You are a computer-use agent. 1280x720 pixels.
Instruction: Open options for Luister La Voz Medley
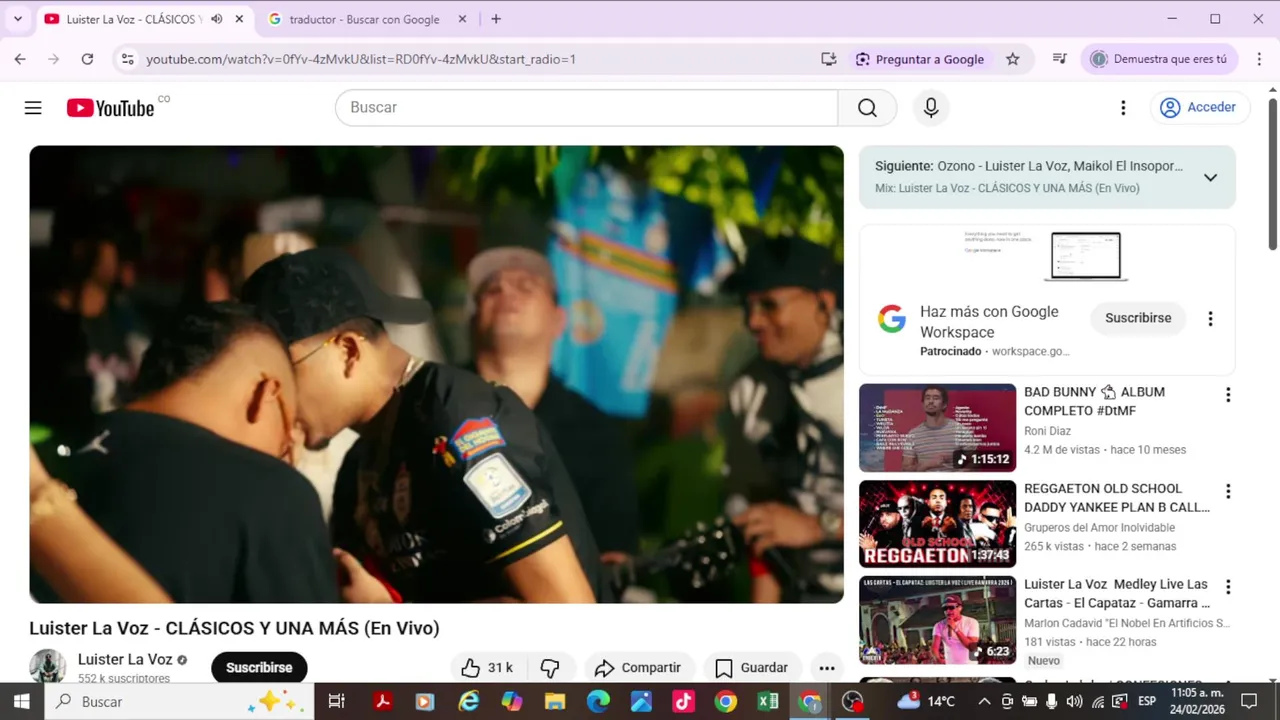click(1228, 588)
